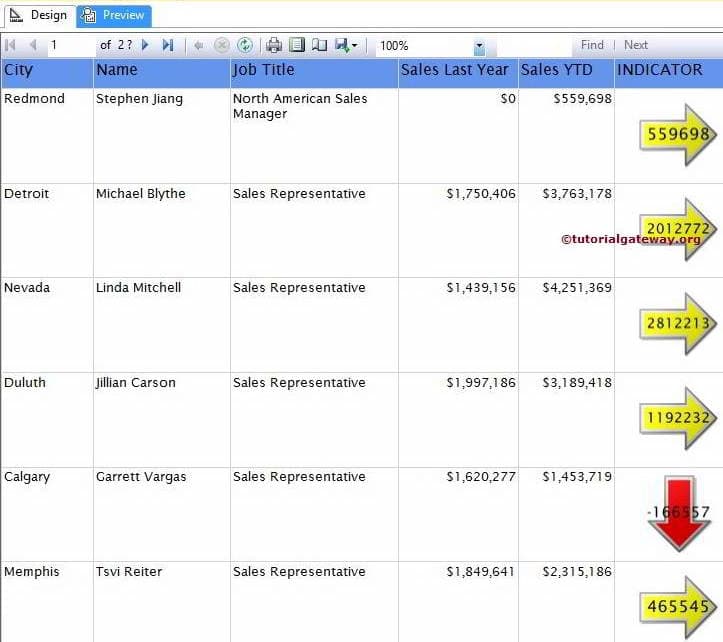
Task: Click the $3,189,418 Sales YTD value
Action: pos(577,383)
